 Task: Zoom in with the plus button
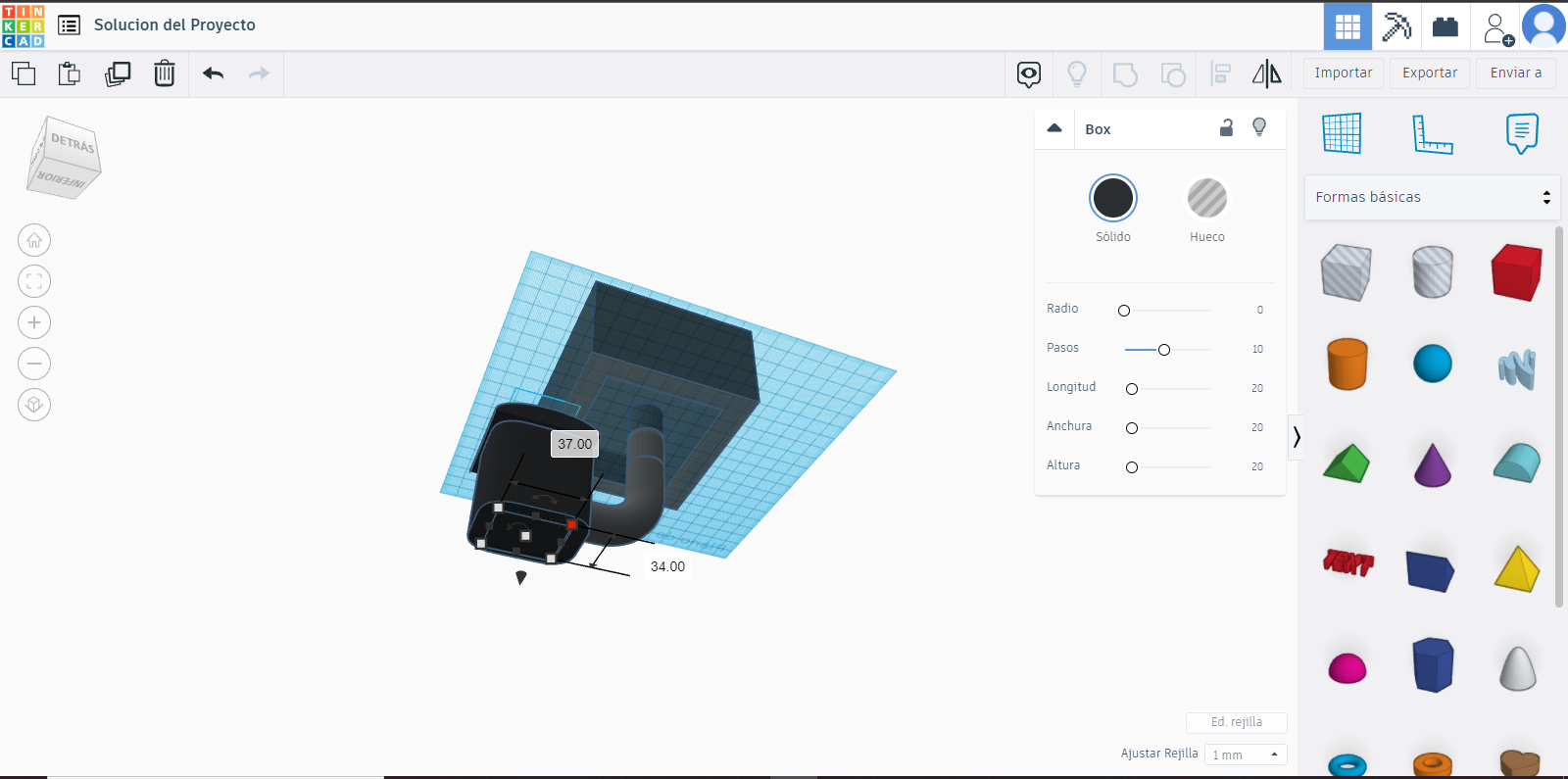pyautogui.click(x=34, y=322)
